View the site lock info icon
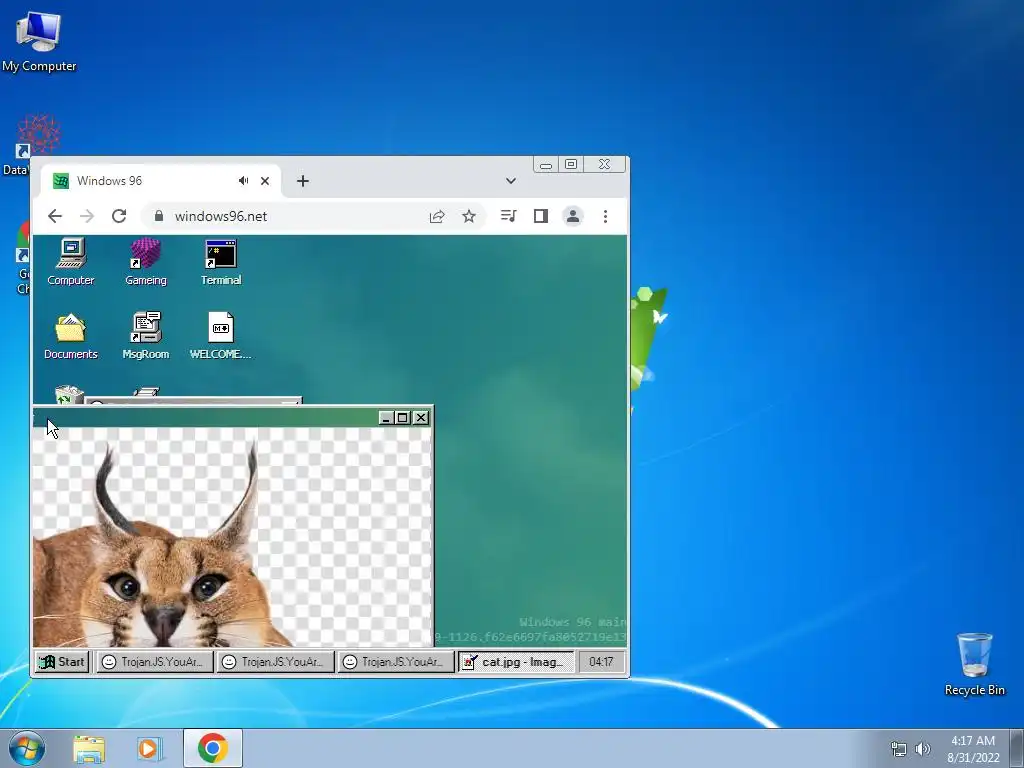 [158, 216]
